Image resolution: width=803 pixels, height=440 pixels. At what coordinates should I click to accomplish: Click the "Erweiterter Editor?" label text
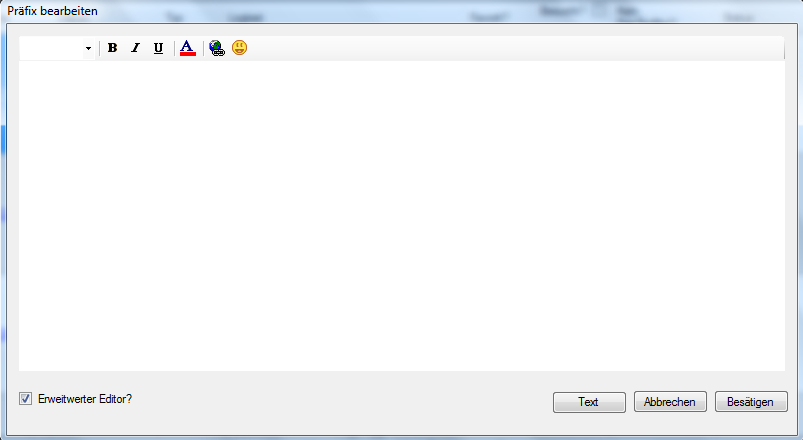(x=84, y=399)
